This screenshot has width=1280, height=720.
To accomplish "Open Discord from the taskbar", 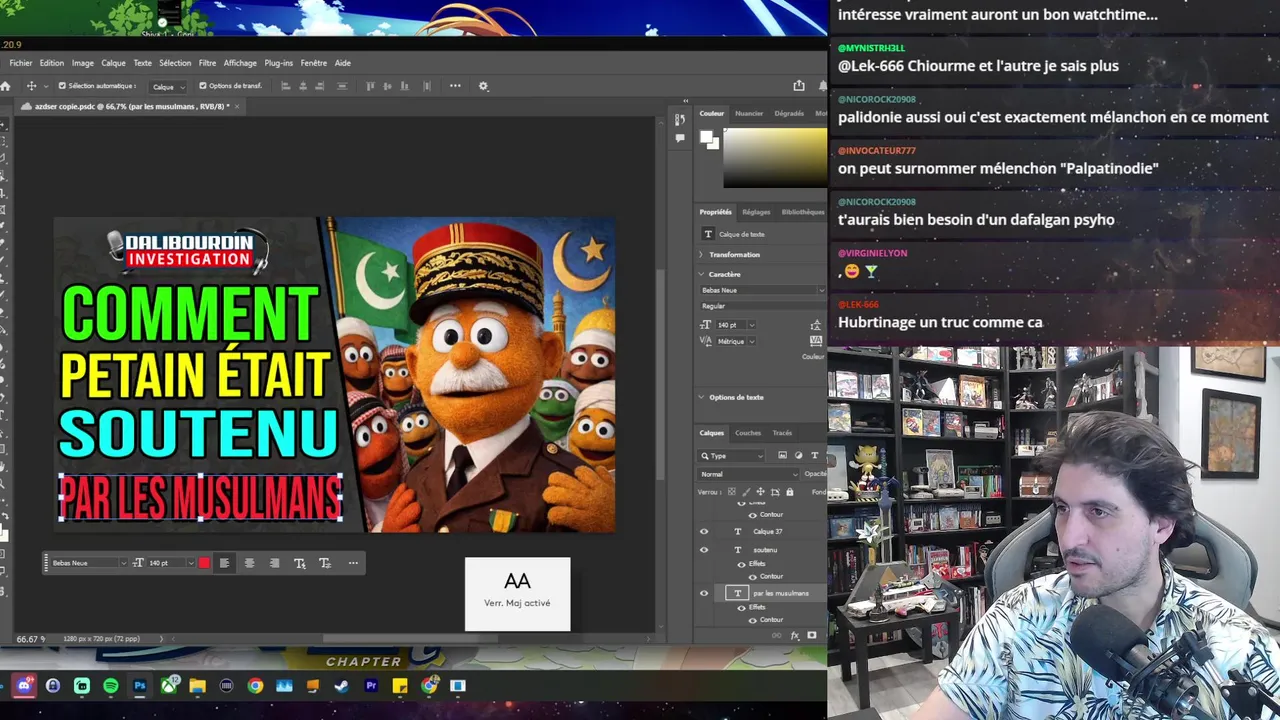I will coord(24,686).
